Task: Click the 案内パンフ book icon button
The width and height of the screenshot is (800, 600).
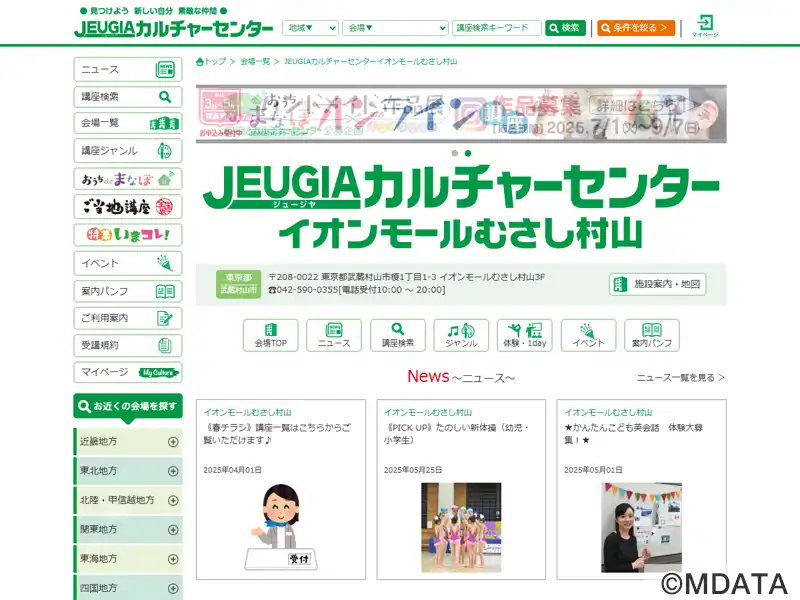Action: click(652, 335)
